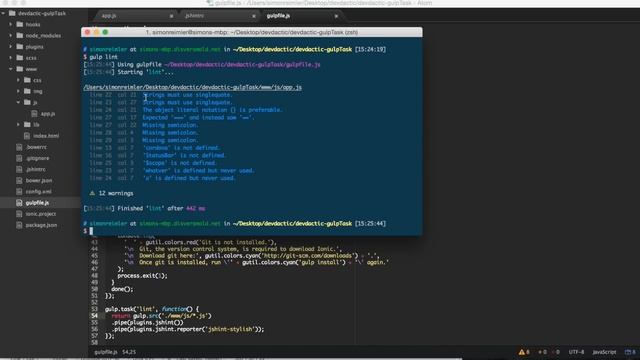Click the "Finished 'lint'" terminal line

click(144, 209)
